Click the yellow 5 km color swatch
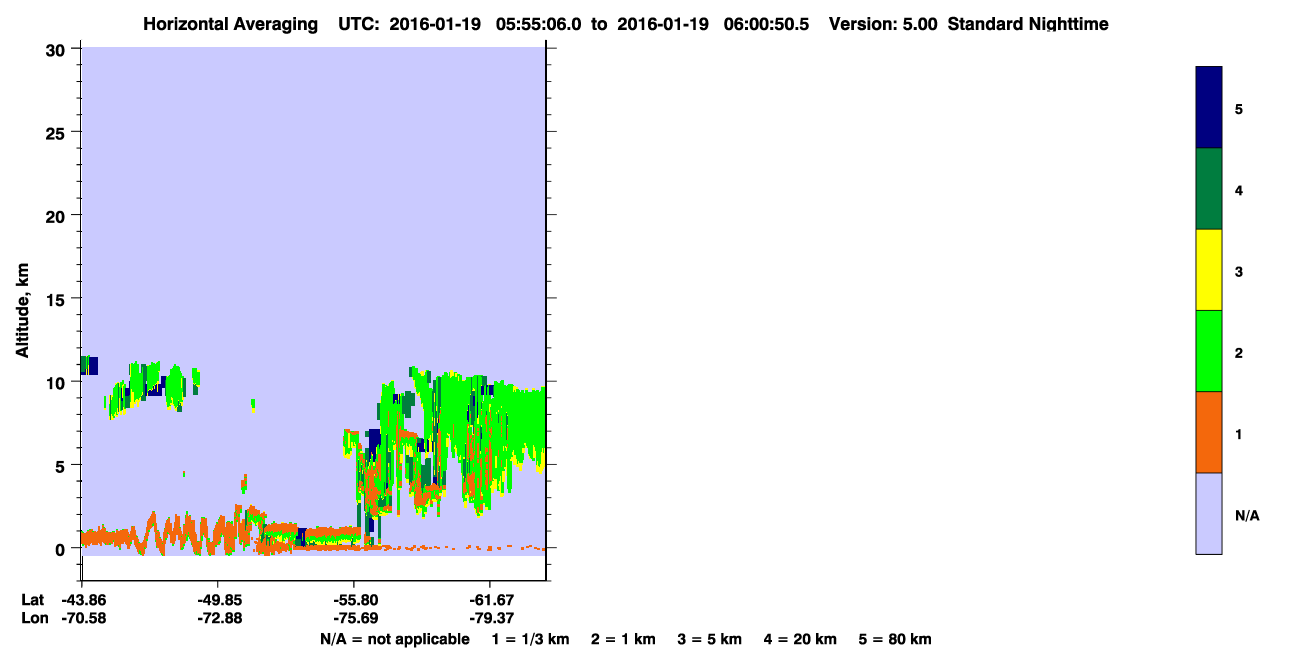 click(x=1209, y=270)
